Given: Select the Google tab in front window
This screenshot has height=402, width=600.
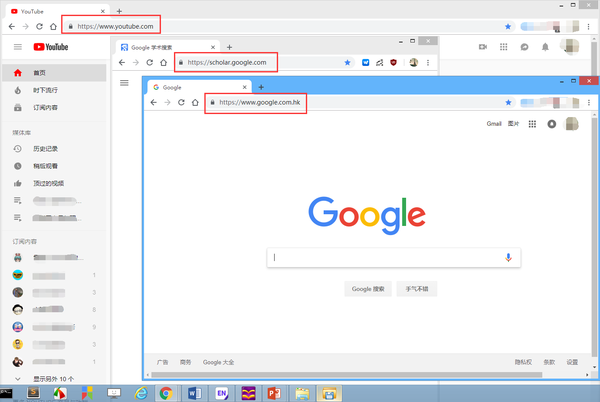Looking at the screenshot, I should pyautogui.click(x=199, y=88).
